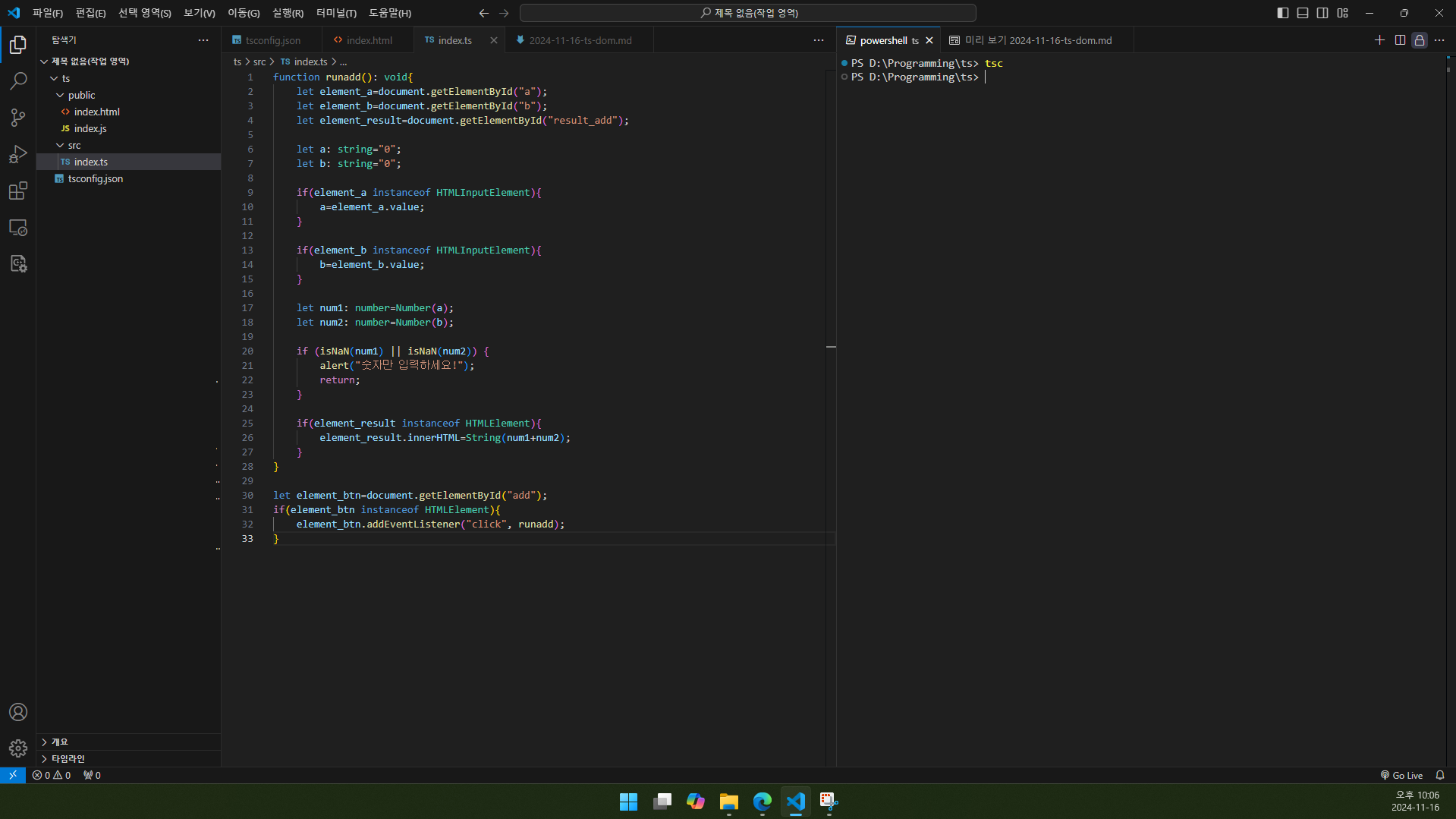Screen dimensions: 1456x819
Task: Collapse the src folder
Action: pos(128,145)
